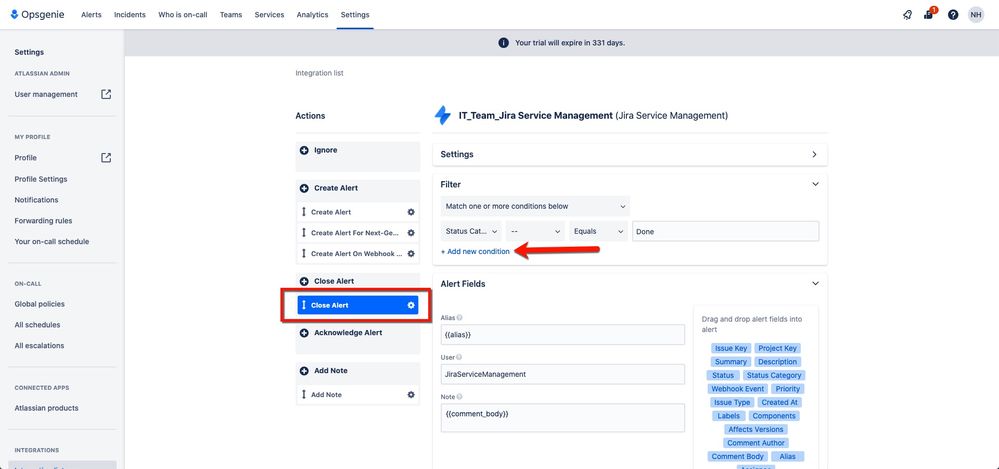Screen dimensions: 999x469
Task: Click the Done filter value field
Action: click(726, 231)
